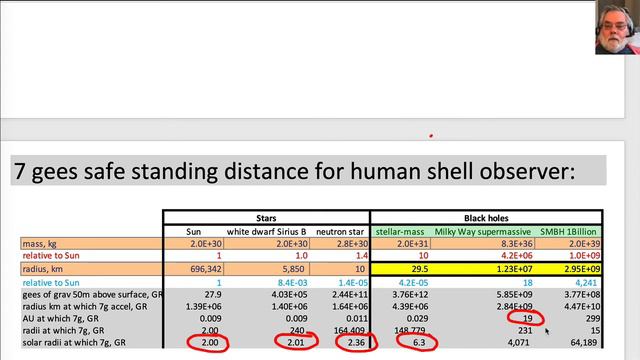Click the blue value 1.4E-05
Screen dimensions: 640x360
point(353,283)
